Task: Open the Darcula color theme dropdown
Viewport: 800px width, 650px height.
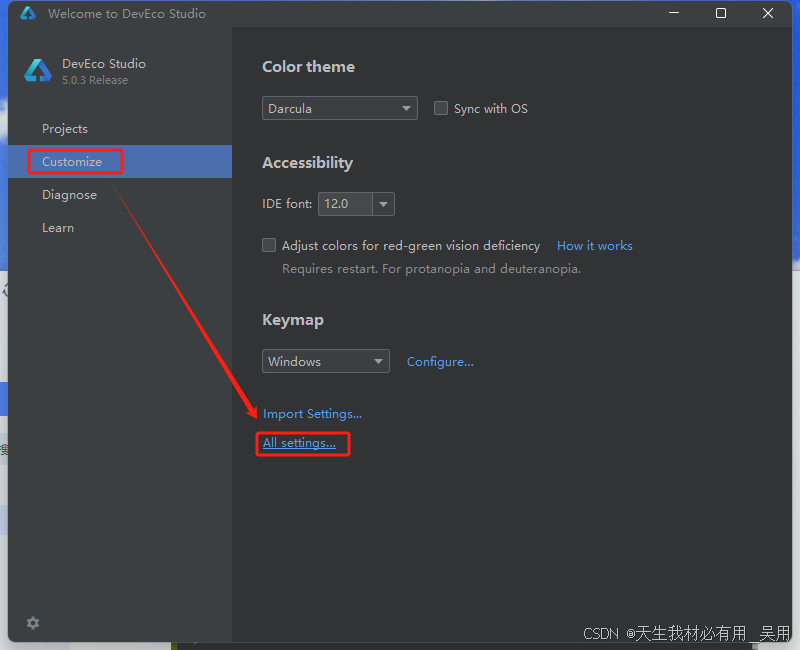Action: click(x=340, y=108)
